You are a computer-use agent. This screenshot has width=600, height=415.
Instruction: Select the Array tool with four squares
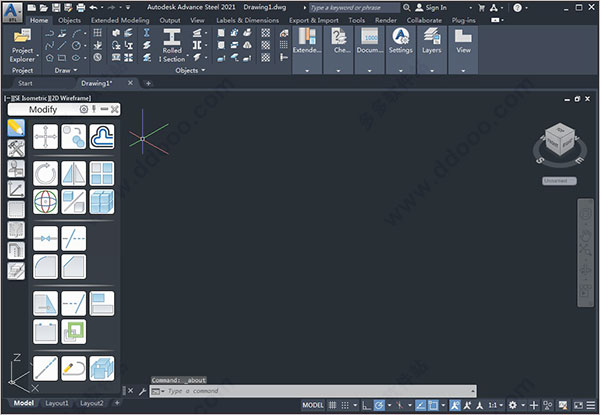tap(102, 173)
